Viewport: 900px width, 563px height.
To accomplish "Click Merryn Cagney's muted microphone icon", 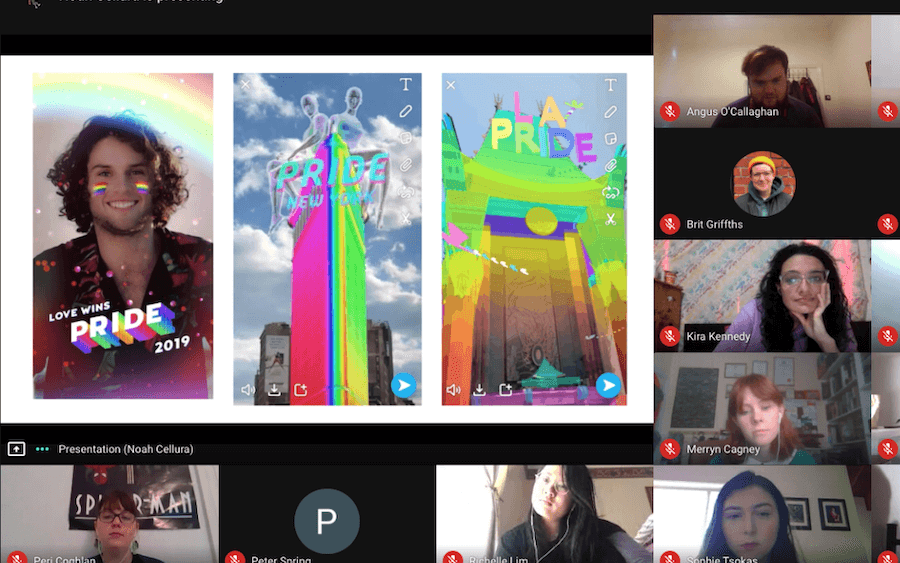I will [x=669, y=449].
